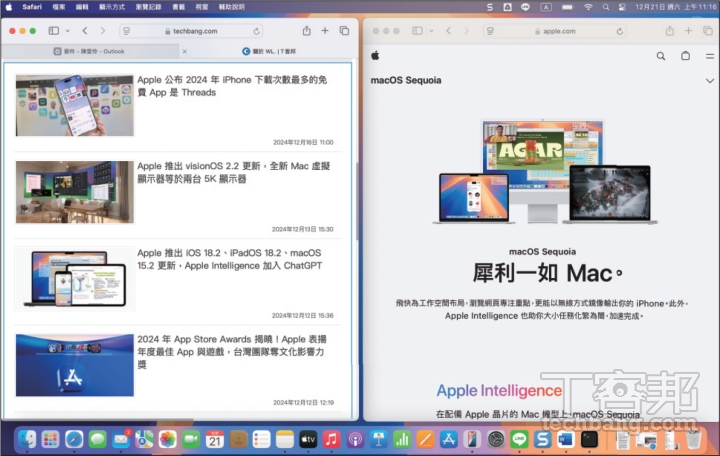Open Calendar from the Dock

click(214, 439)
